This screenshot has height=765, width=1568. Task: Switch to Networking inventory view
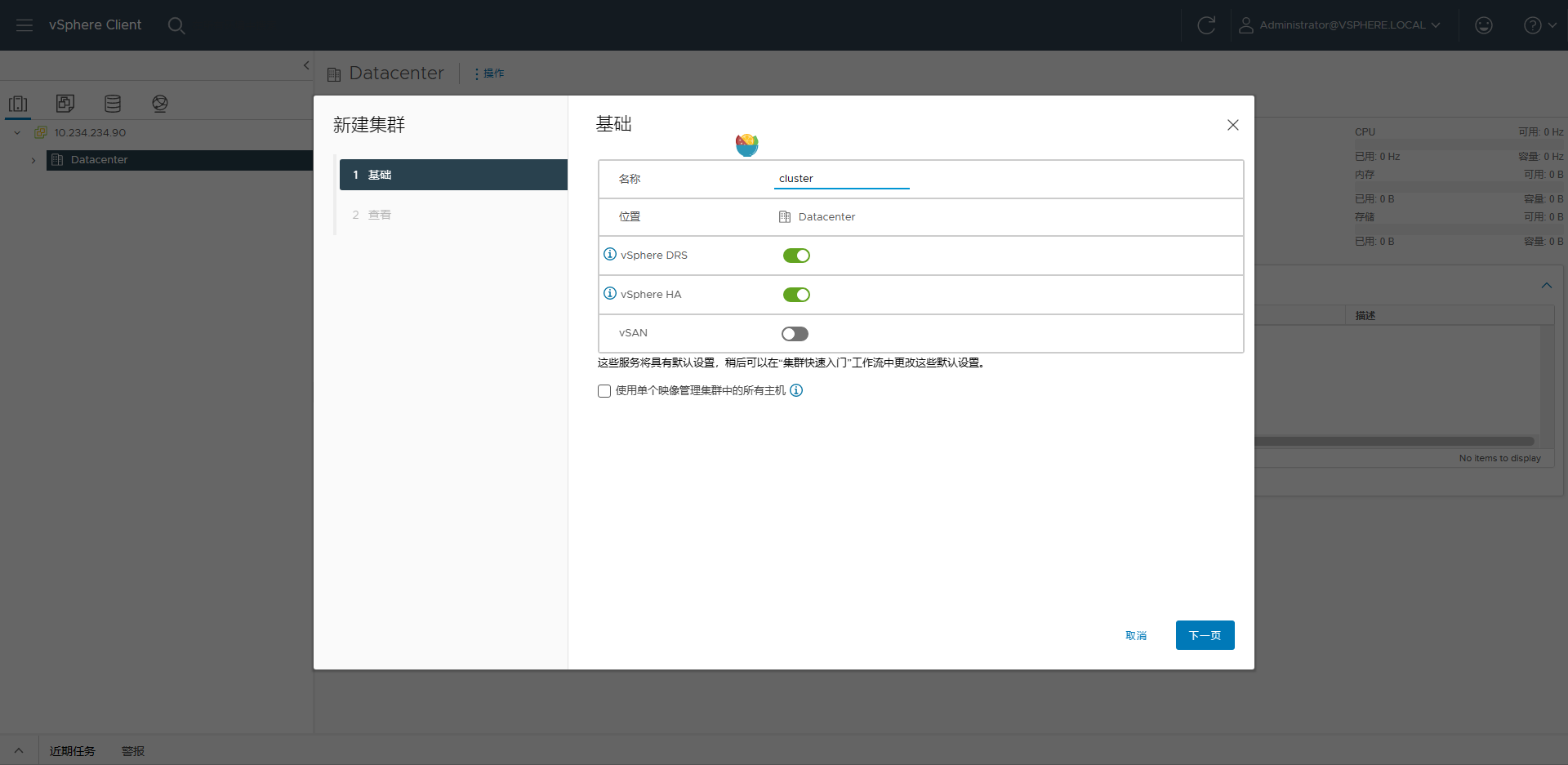(160, 104)
